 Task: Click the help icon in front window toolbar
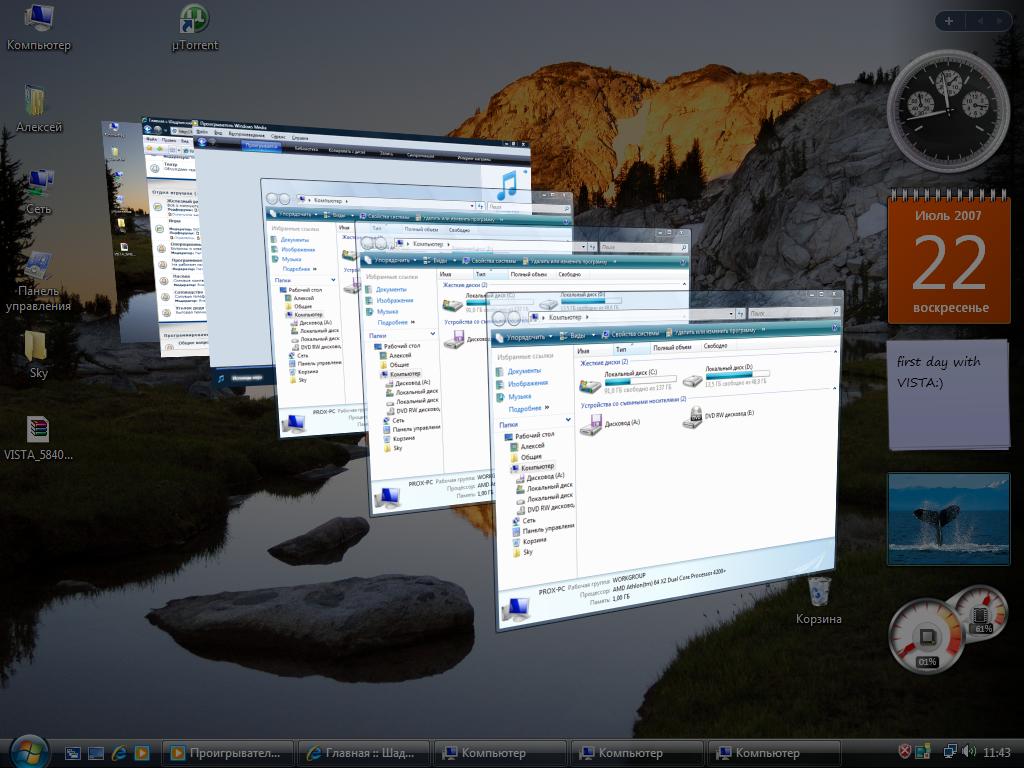tap(835, 327)
